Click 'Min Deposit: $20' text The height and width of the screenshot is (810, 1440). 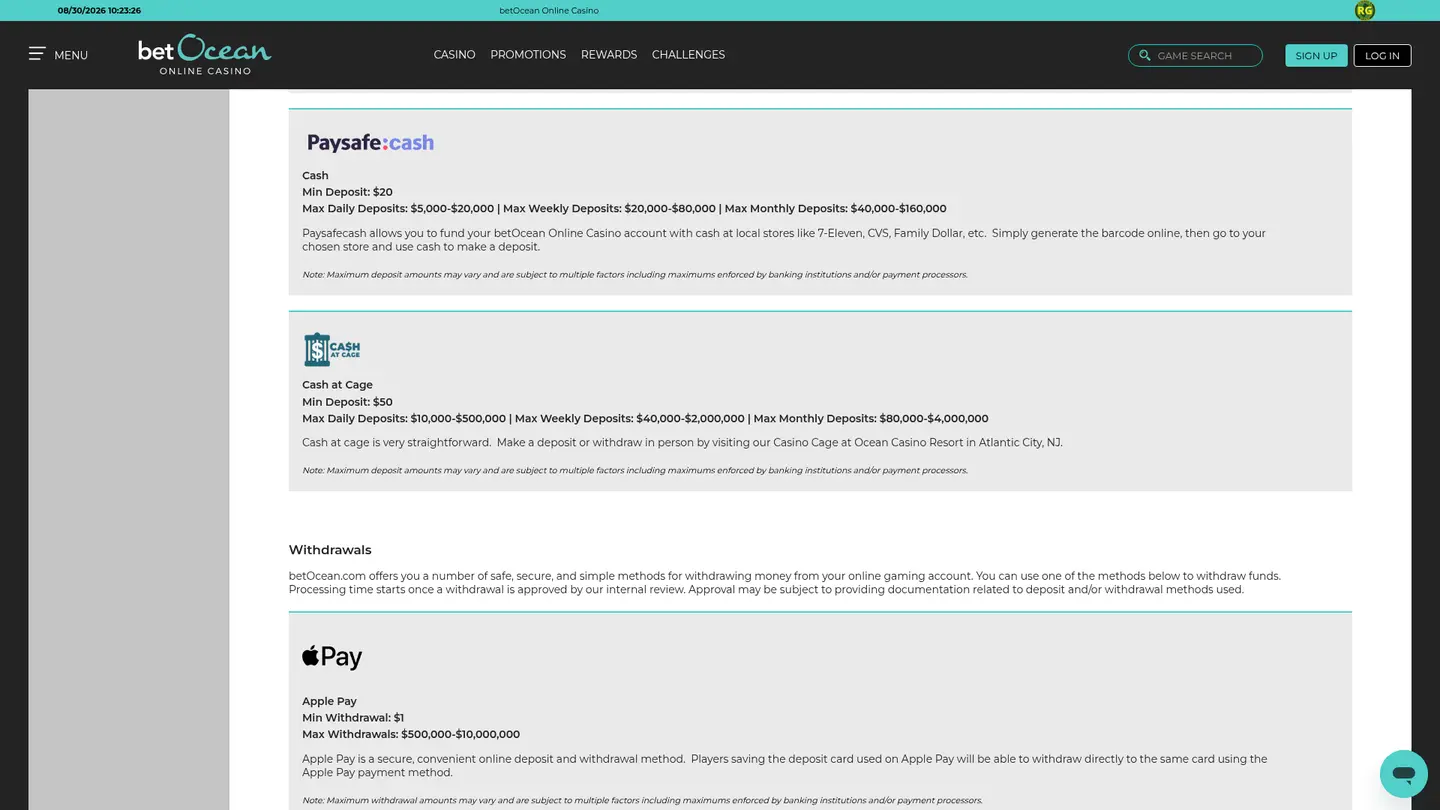click(347, 192)
